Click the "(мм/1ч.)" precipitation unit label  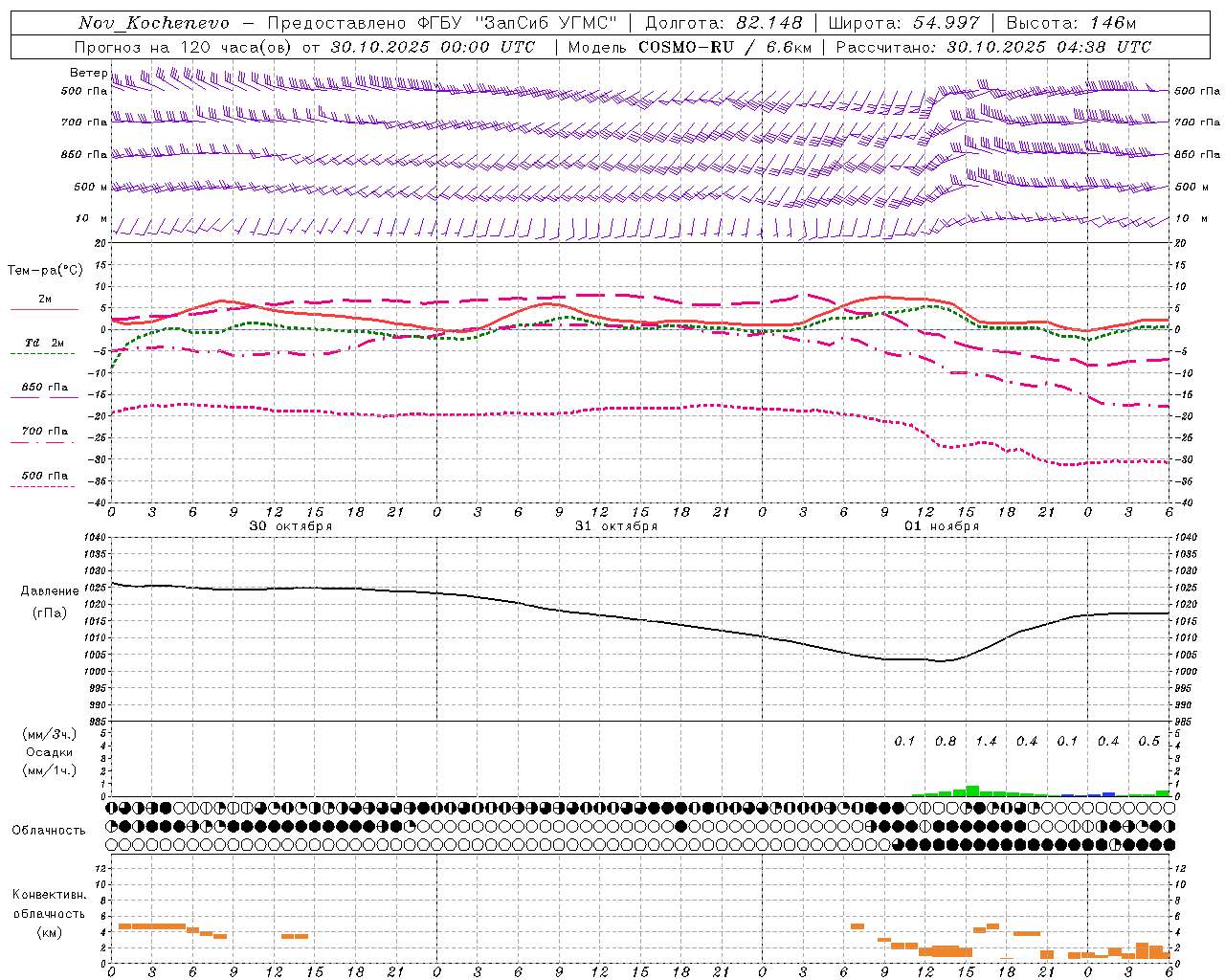coord(50,770)
